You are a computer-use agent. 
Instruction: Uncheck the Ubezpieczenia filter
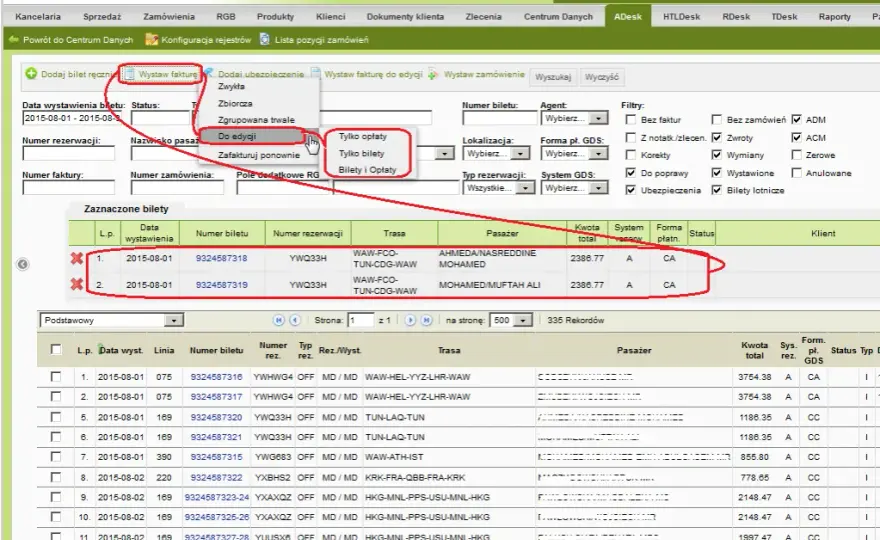point(631,190)
